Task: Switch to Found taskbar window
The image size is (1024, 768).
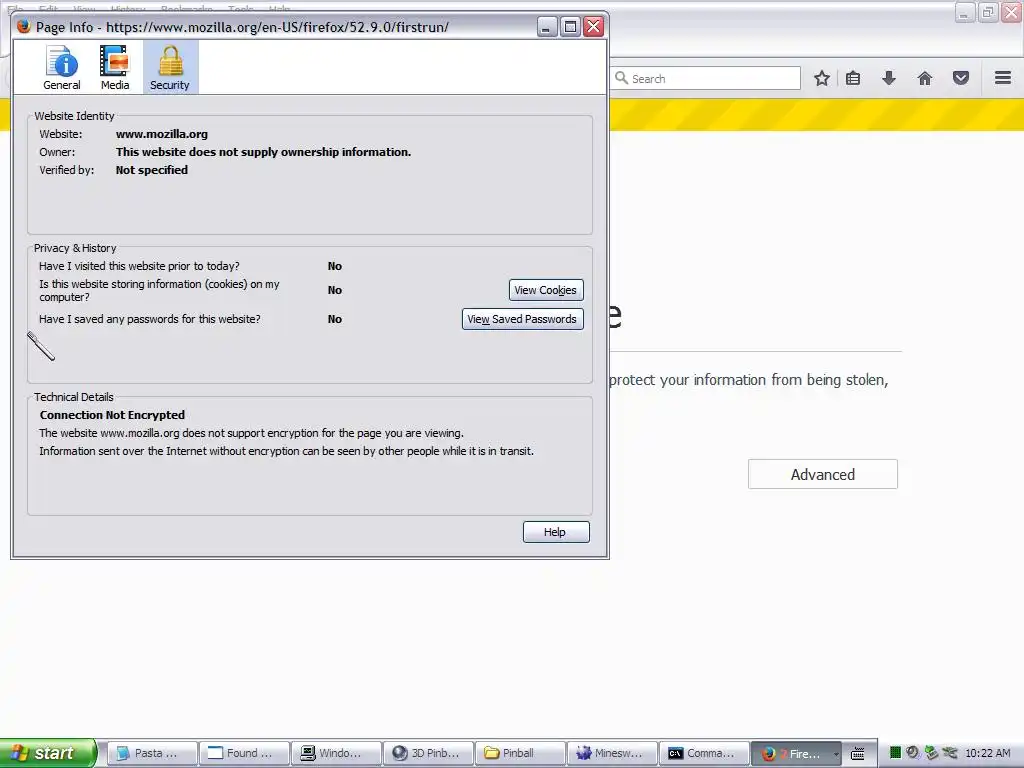Action: (244, 753)
